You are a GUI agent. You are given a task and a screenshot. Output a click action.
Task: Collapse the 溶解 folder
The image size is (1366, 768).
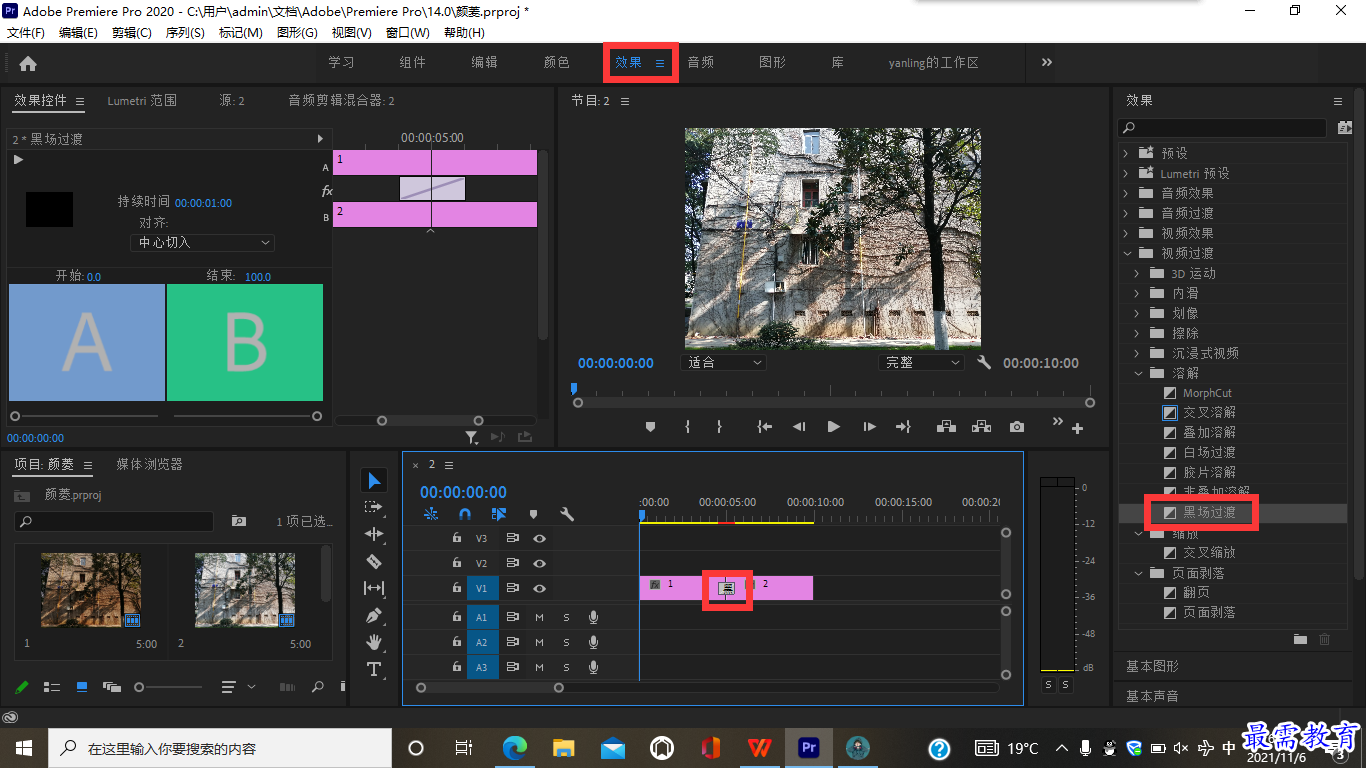1137,373
